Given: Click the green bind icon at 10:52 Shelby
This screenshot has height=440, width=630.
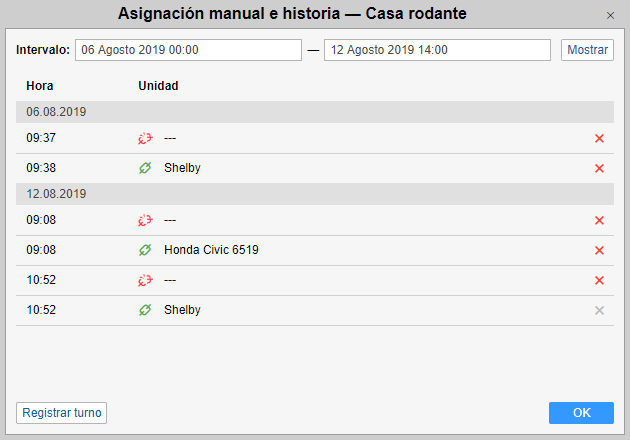Looking at the screenshot, I should point(145,310).
